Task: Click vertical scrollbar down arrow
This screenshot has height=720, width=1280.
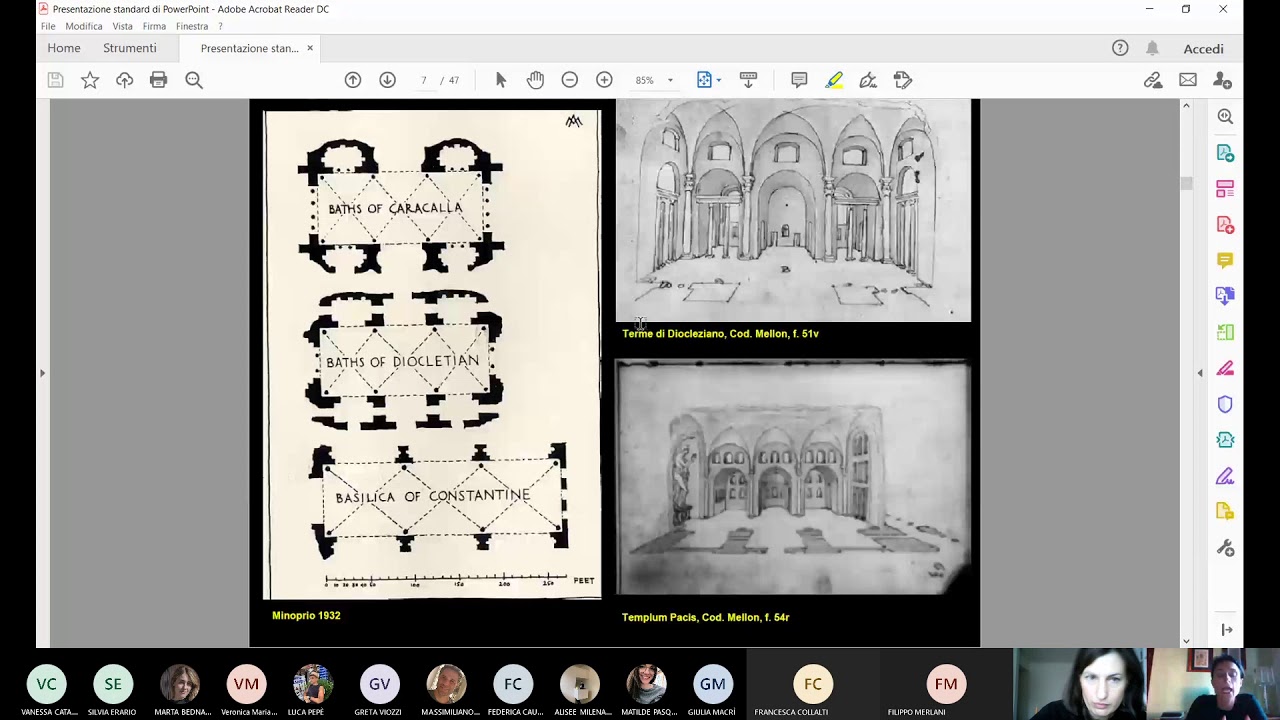Action: coord(1186,641)
